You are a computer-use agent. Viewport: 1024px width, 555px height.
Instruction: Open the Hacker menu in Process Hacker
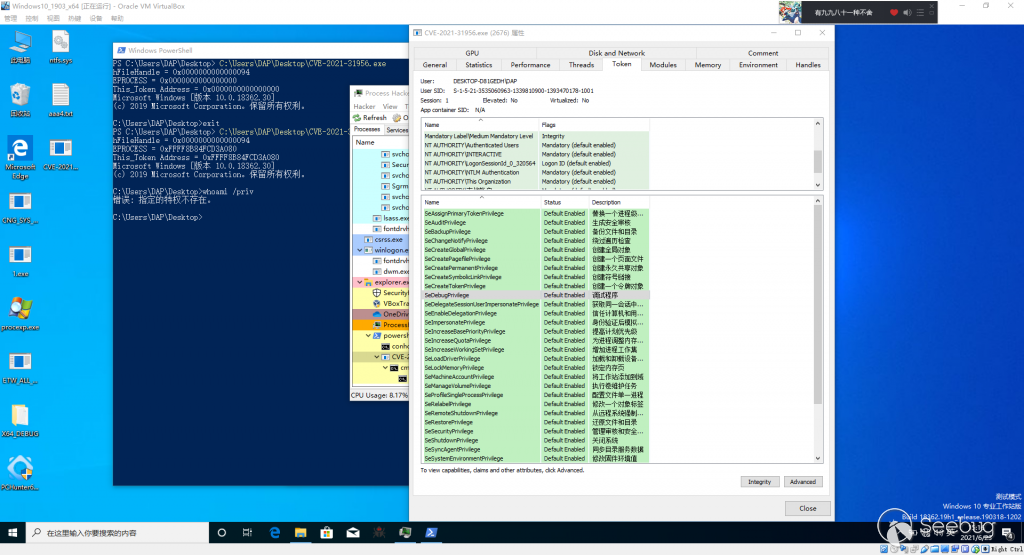pos(364,106)
